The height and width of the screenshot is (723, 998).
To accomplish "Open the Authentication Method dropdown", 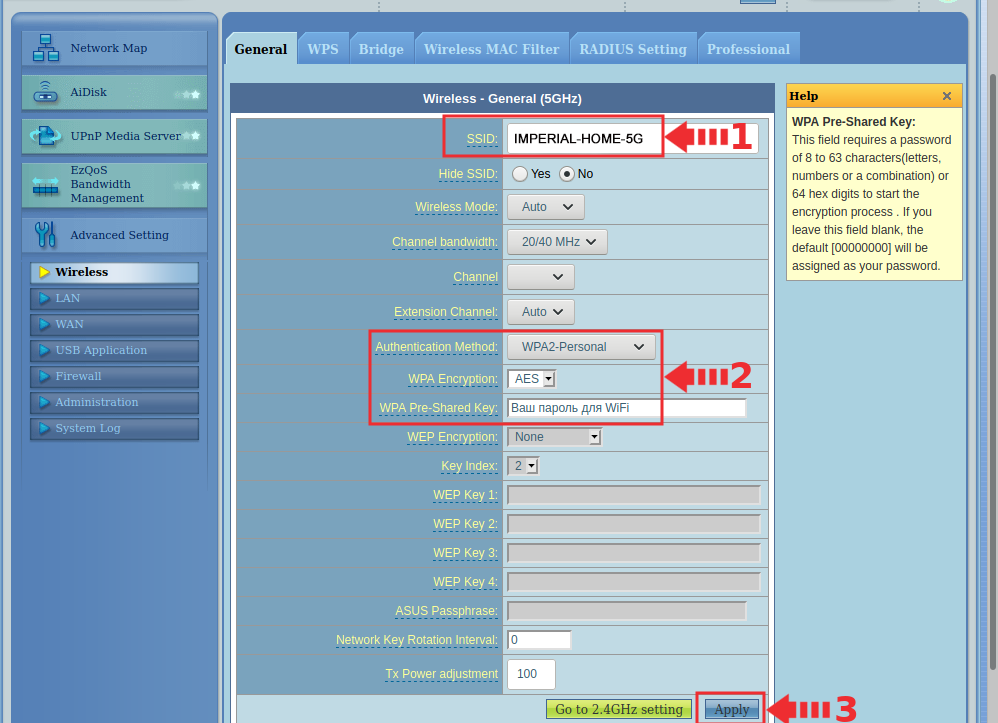I will point(582,347).
